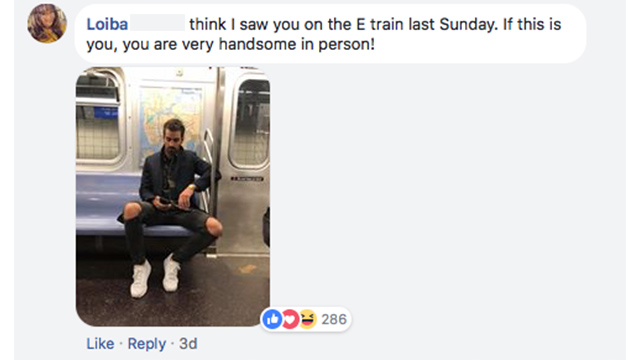Screen dimensions: 640x360
Task: Reply to Loiba's comment
Action: pyautogui.click(x=147, y=344)
